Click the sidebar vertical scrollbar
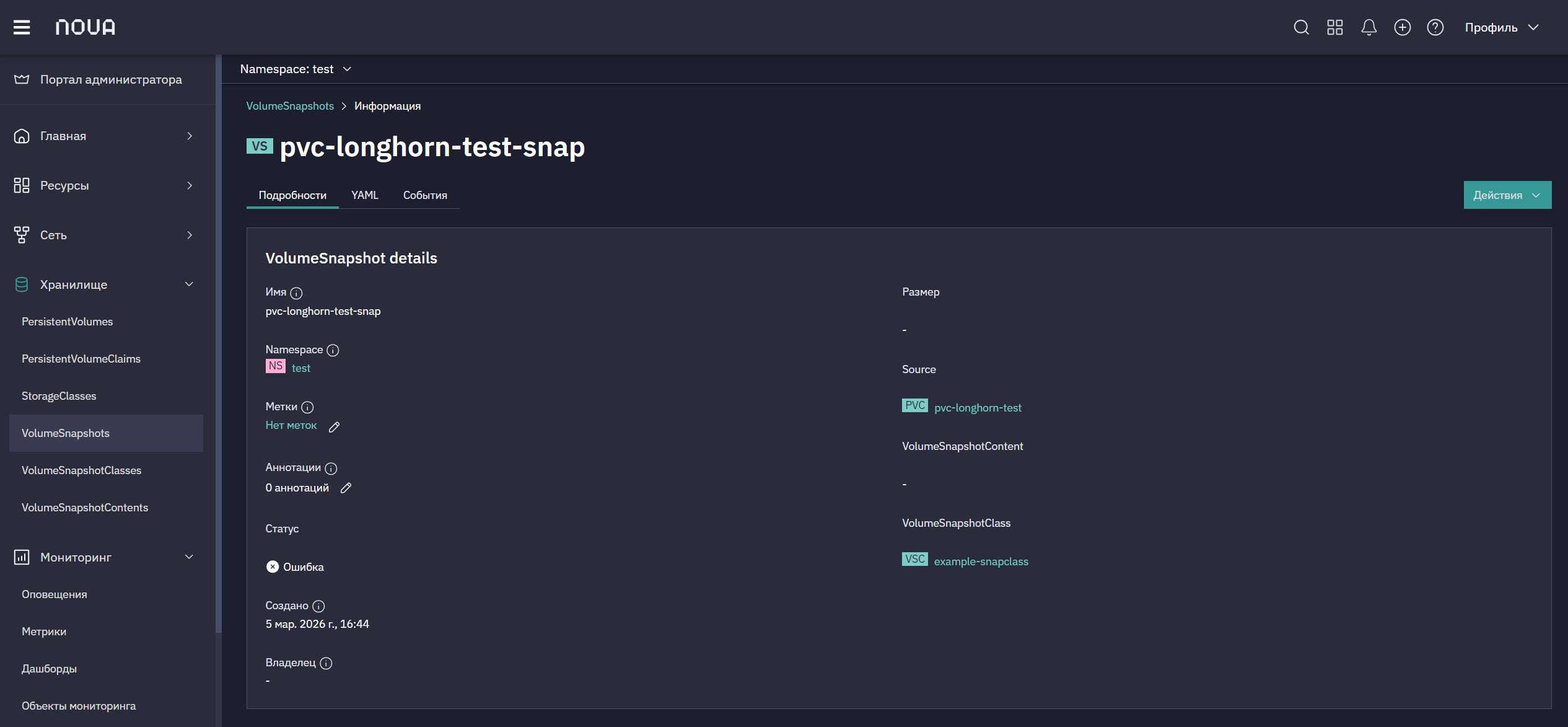Viewport: 1568px width, 727px height. (x=218, y=344)
